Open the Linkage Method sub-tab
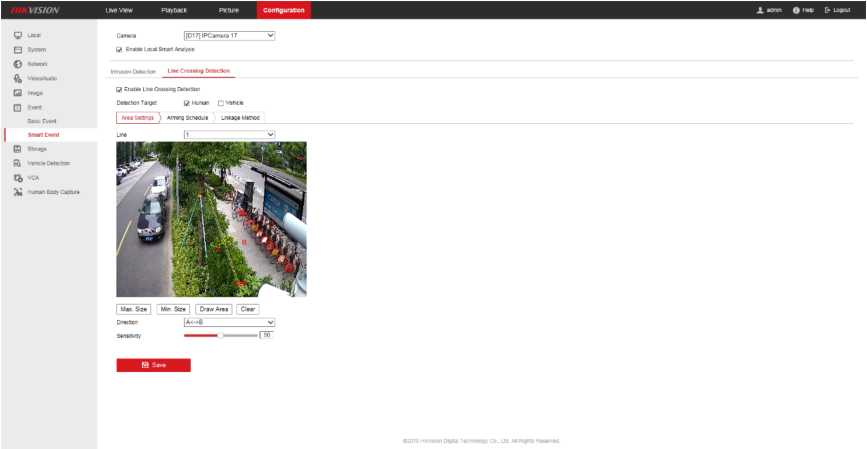867x449 pixels. (240, 118)
